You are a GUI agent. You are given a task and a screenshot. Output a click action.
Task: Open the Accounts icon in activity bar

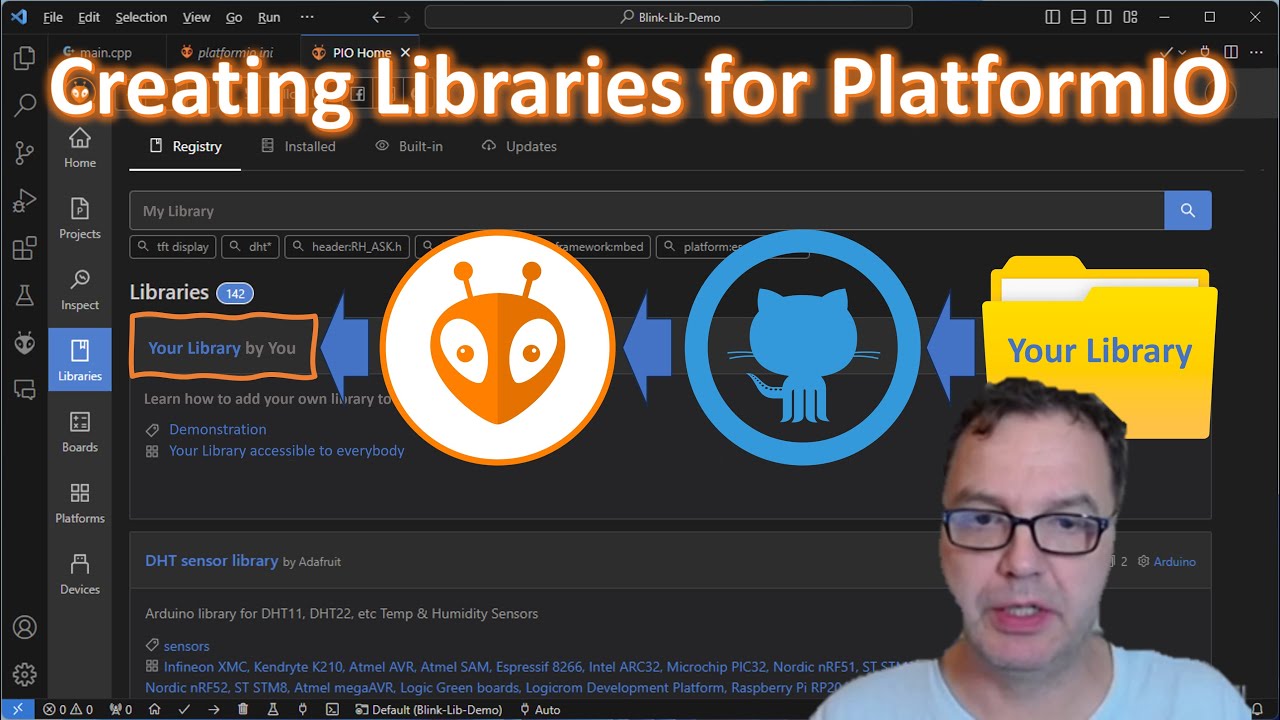(24, 627)
